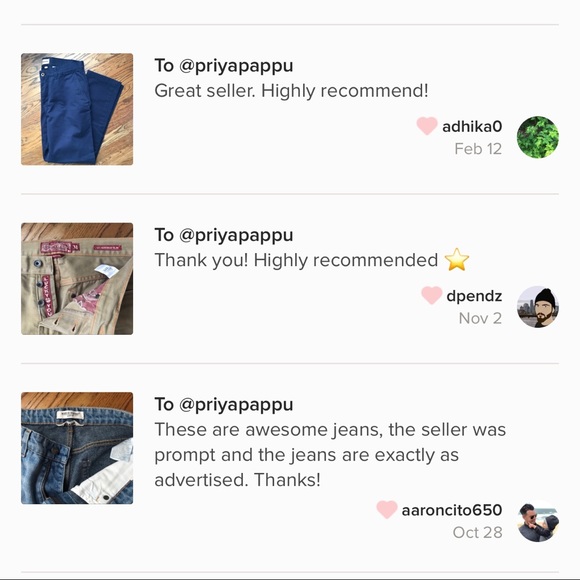Click the gold star emoji in review
580x580 pixels.
click(457, 260)
